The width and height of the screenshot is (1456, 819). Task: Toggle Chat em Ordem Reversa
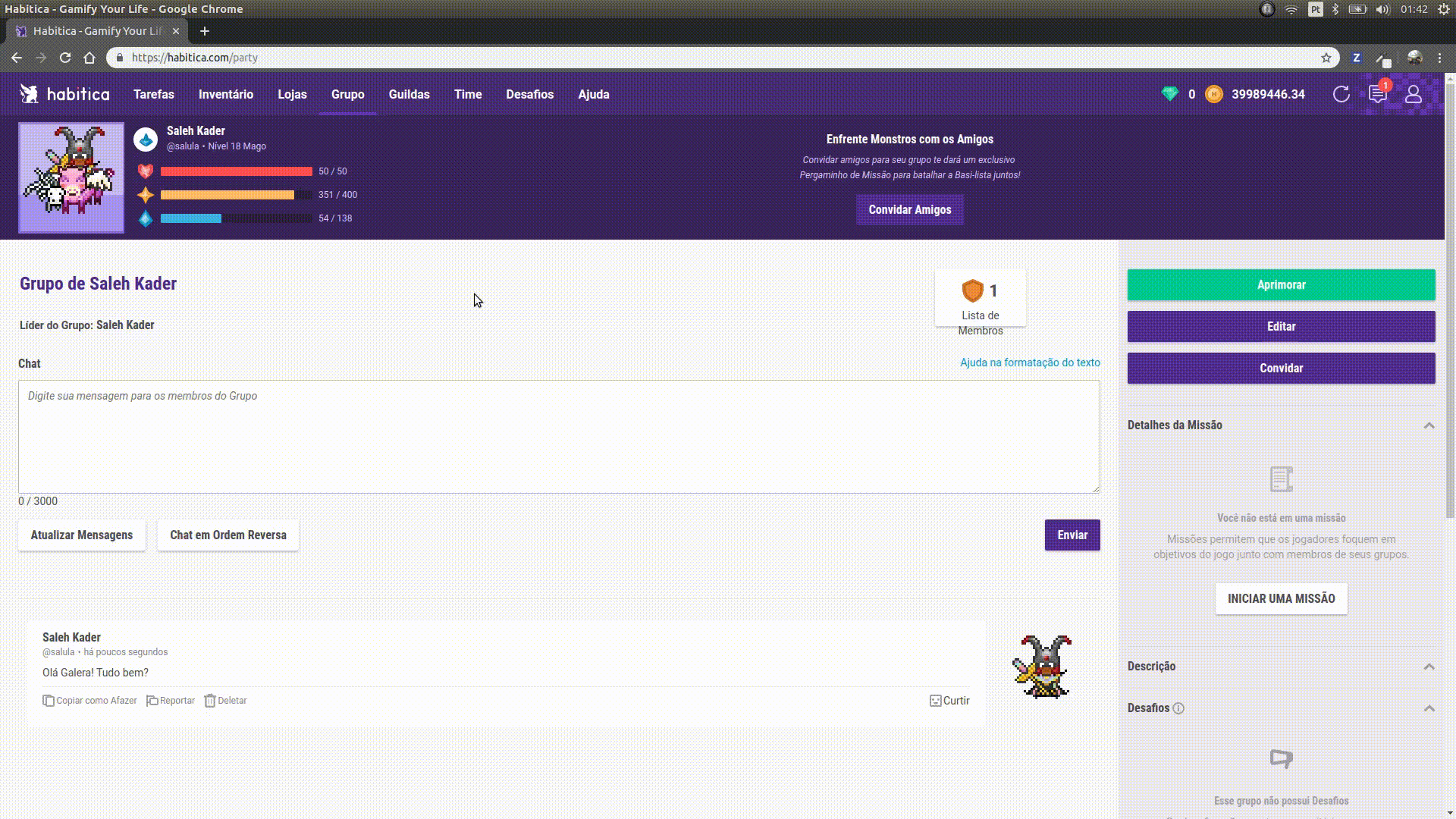(228, 535)
